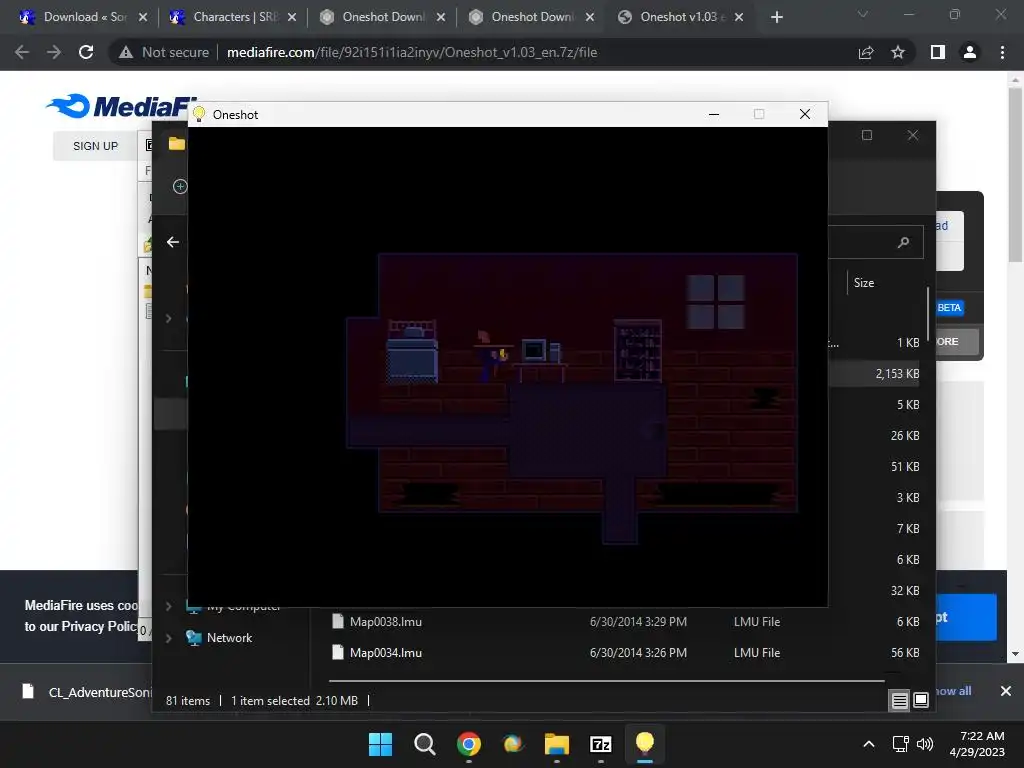Click the BETA badge on MediaFire
Screen dimensions: 1024x768
click(x=949, y=308)
